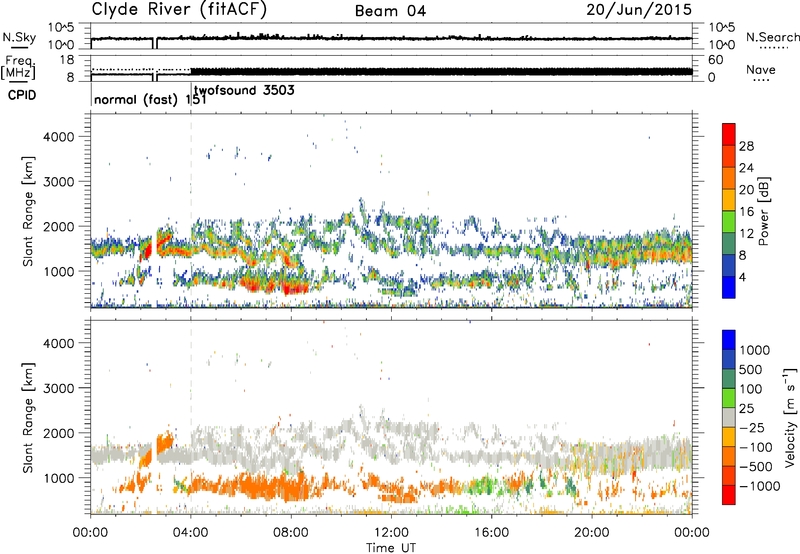Select the '24' power colorbar label
Viewport: 800px width, 554px height.
pyautogui.click(x=746, y=168)
